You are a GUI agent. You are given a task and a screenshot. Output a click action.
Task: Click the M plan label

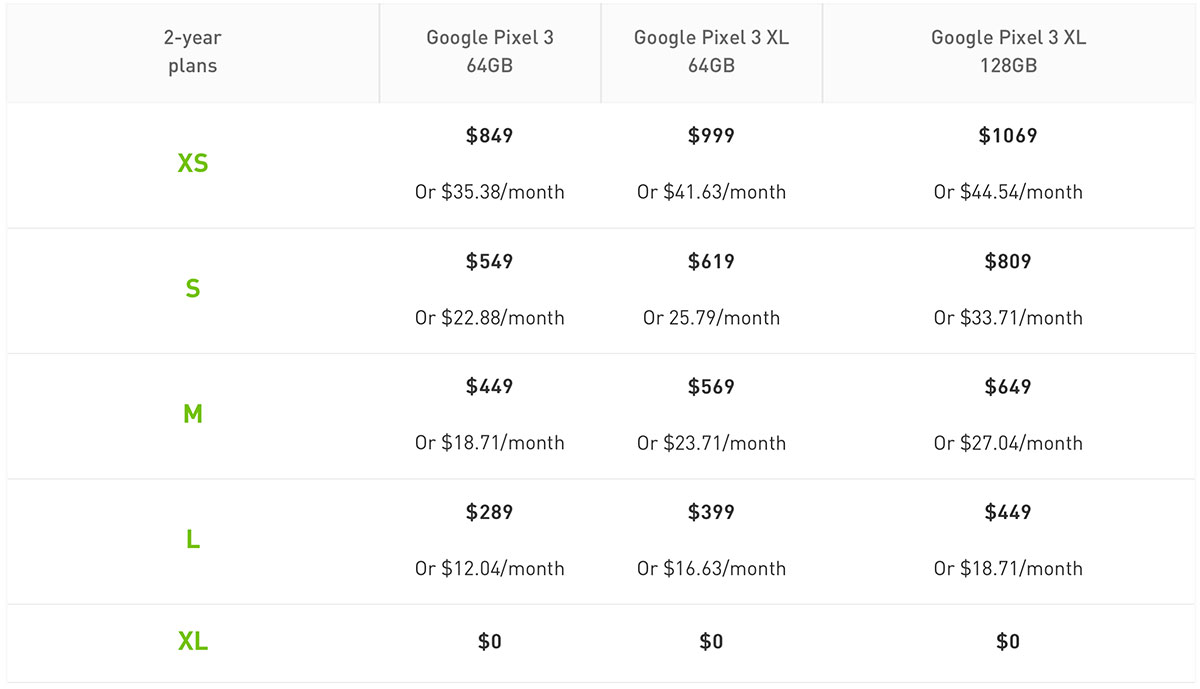click(x=193, y=414)
